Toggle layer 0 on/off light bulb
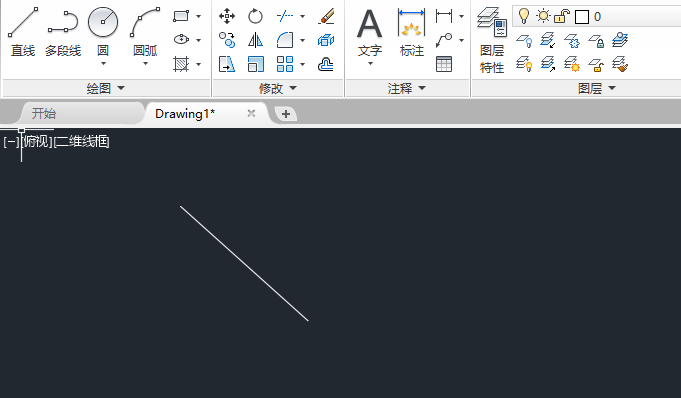The image size is (681, 398). [524, 16]
